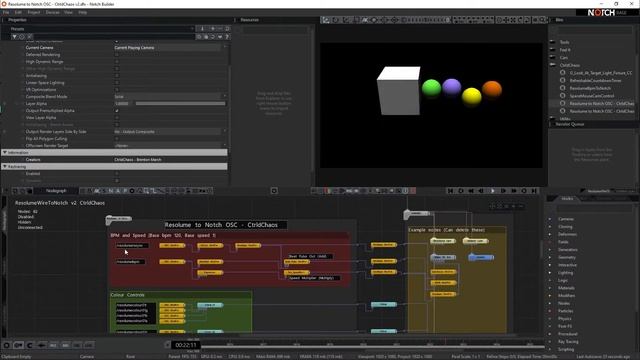640x360 pixels.
Task: Click the Layer Alpha numeric value field
Action: [x=123, y=104]
